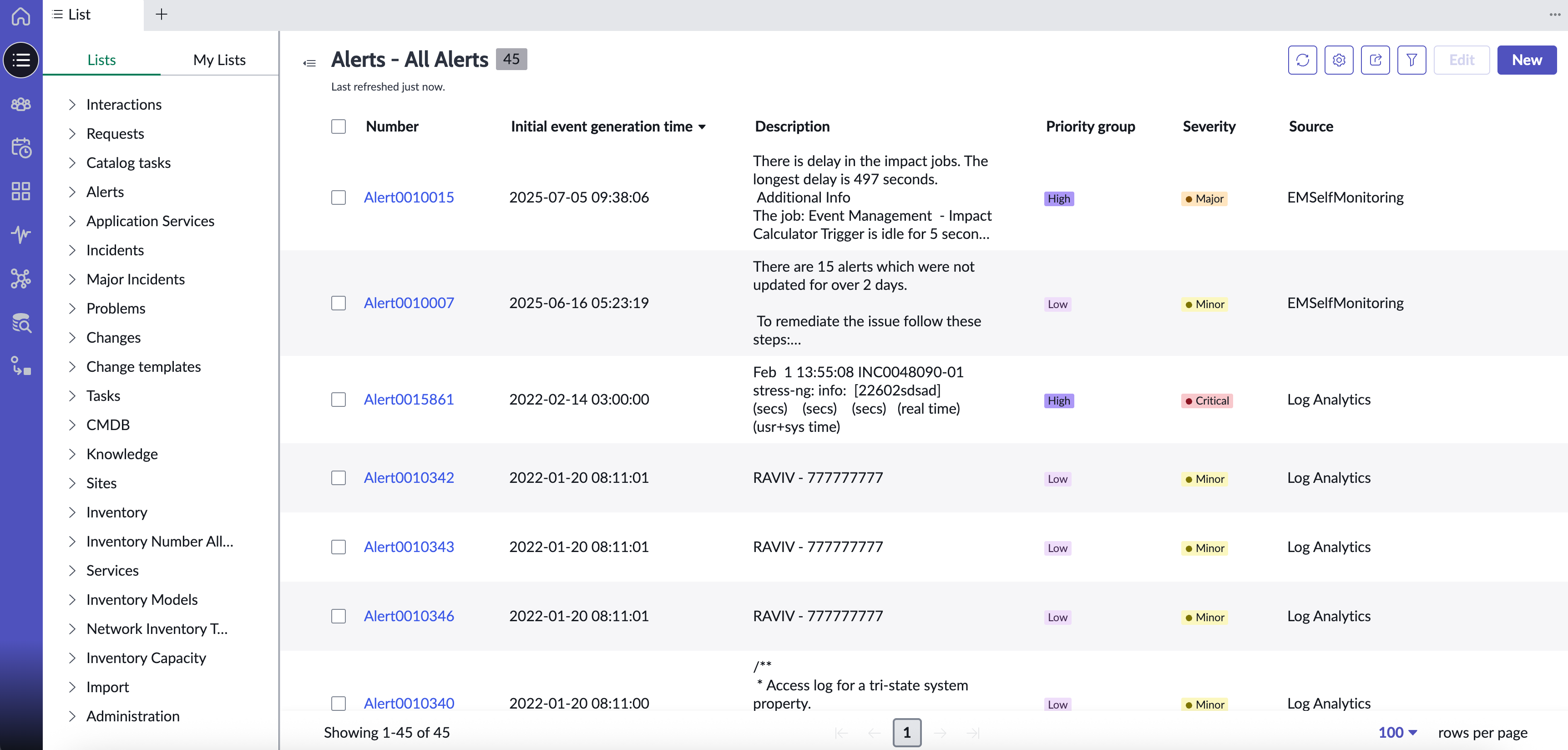Open the Activity pulse sidebar icon
Screen dimensions: 1568x750
click(x=20, y=234)
